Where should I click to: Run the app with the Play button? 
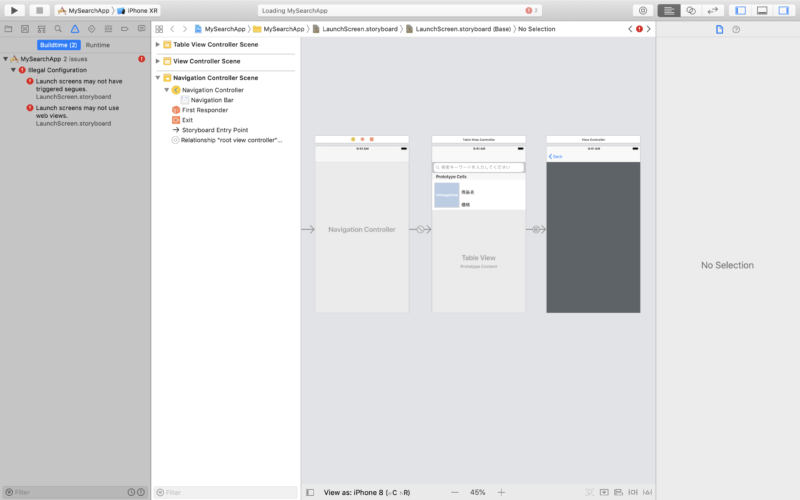tap(14, 10)
